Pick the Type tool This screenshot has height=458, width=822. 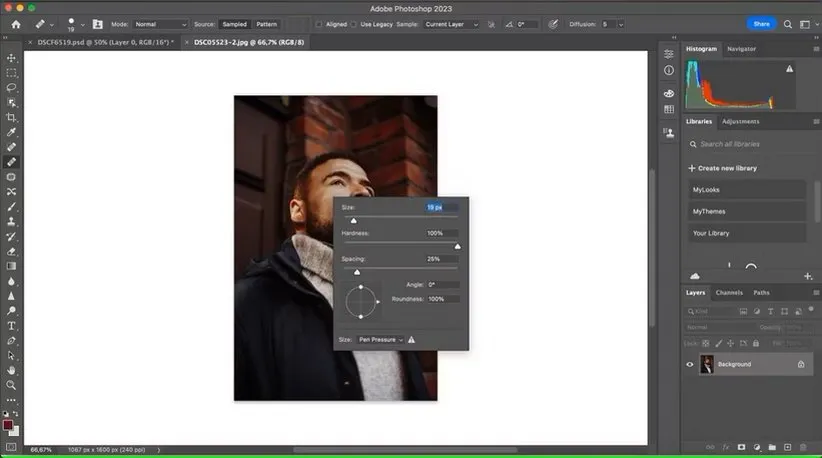click(x=12, y=325)
